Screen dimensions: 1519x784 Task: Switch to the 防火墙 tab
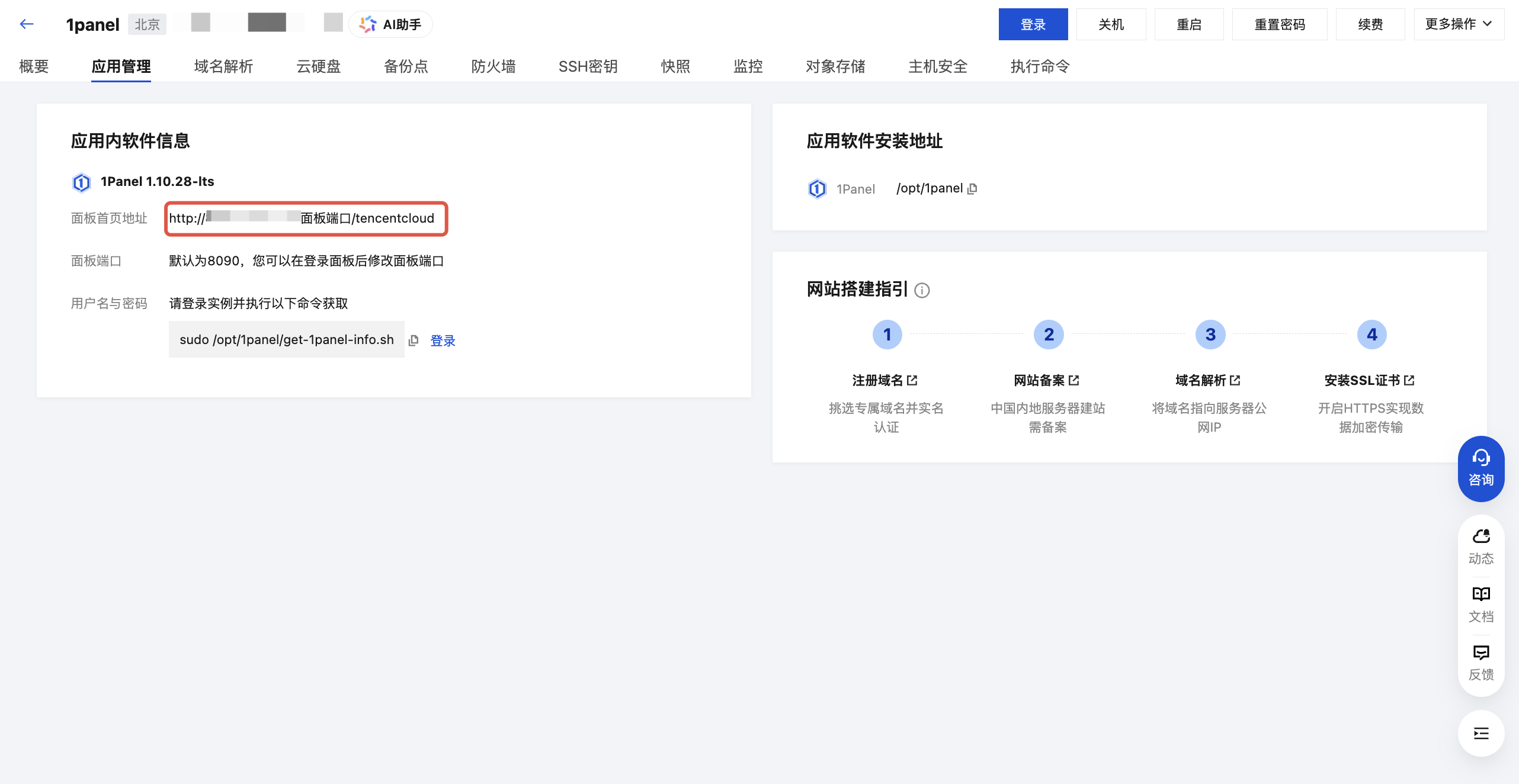click(x=493, y=66)
